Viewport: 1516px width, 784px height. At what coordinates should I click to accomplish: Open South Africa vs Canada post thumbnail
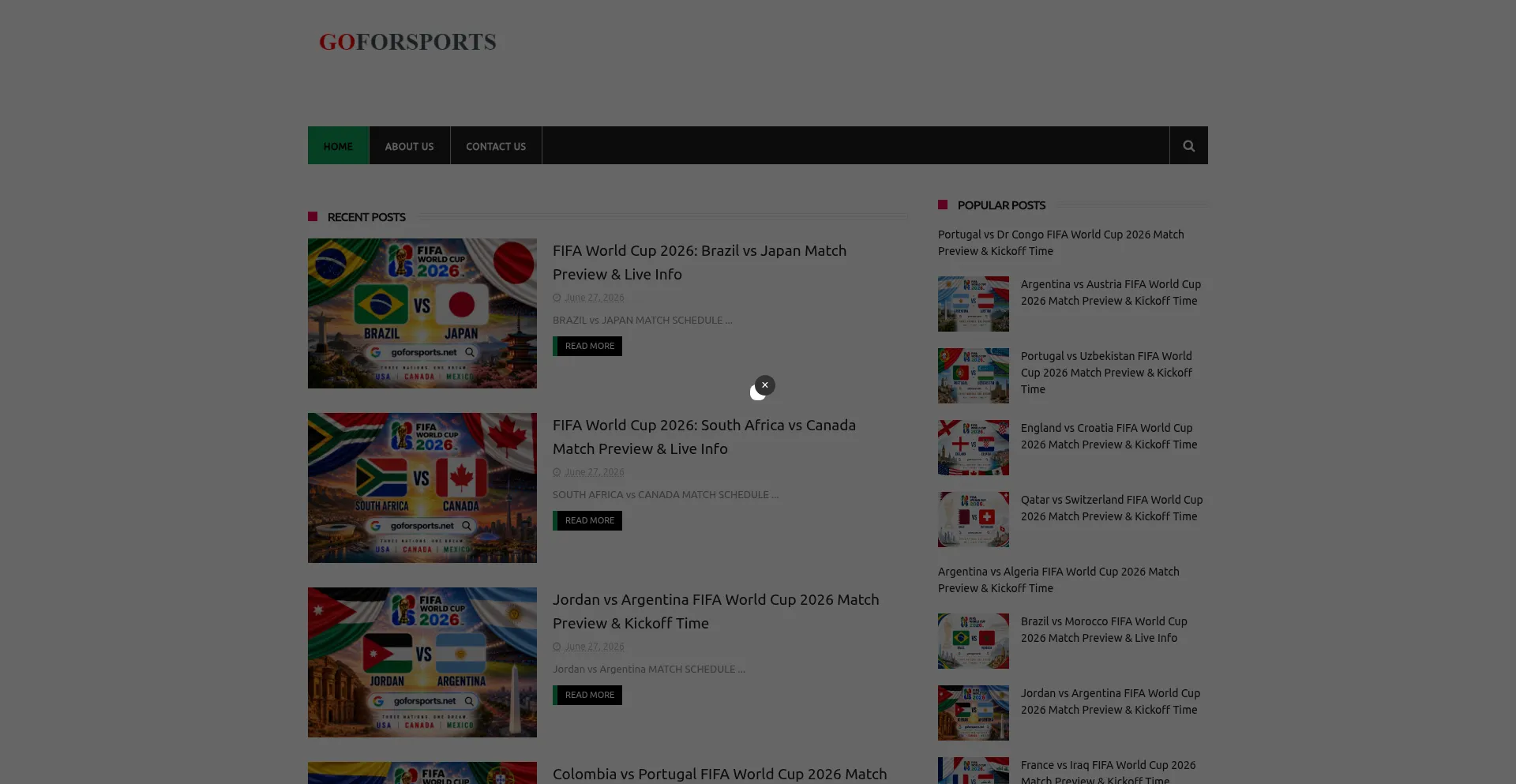click(x=422, y=488)
